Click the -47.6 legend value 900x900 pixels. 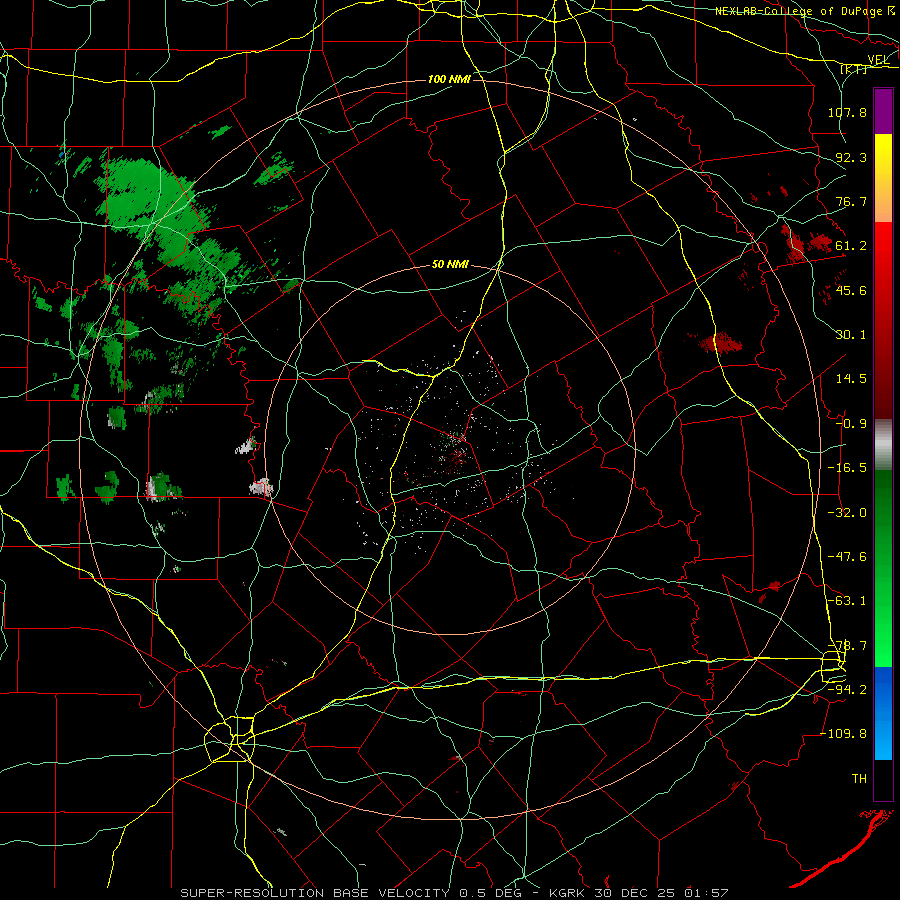(x=847, y=557)
